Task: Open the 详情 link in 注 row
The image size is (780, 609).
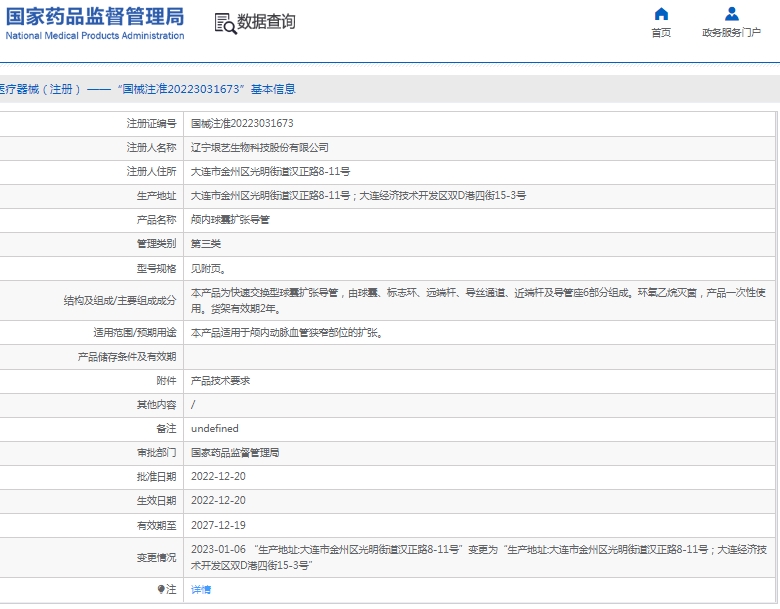Action: tap(201, 590)
